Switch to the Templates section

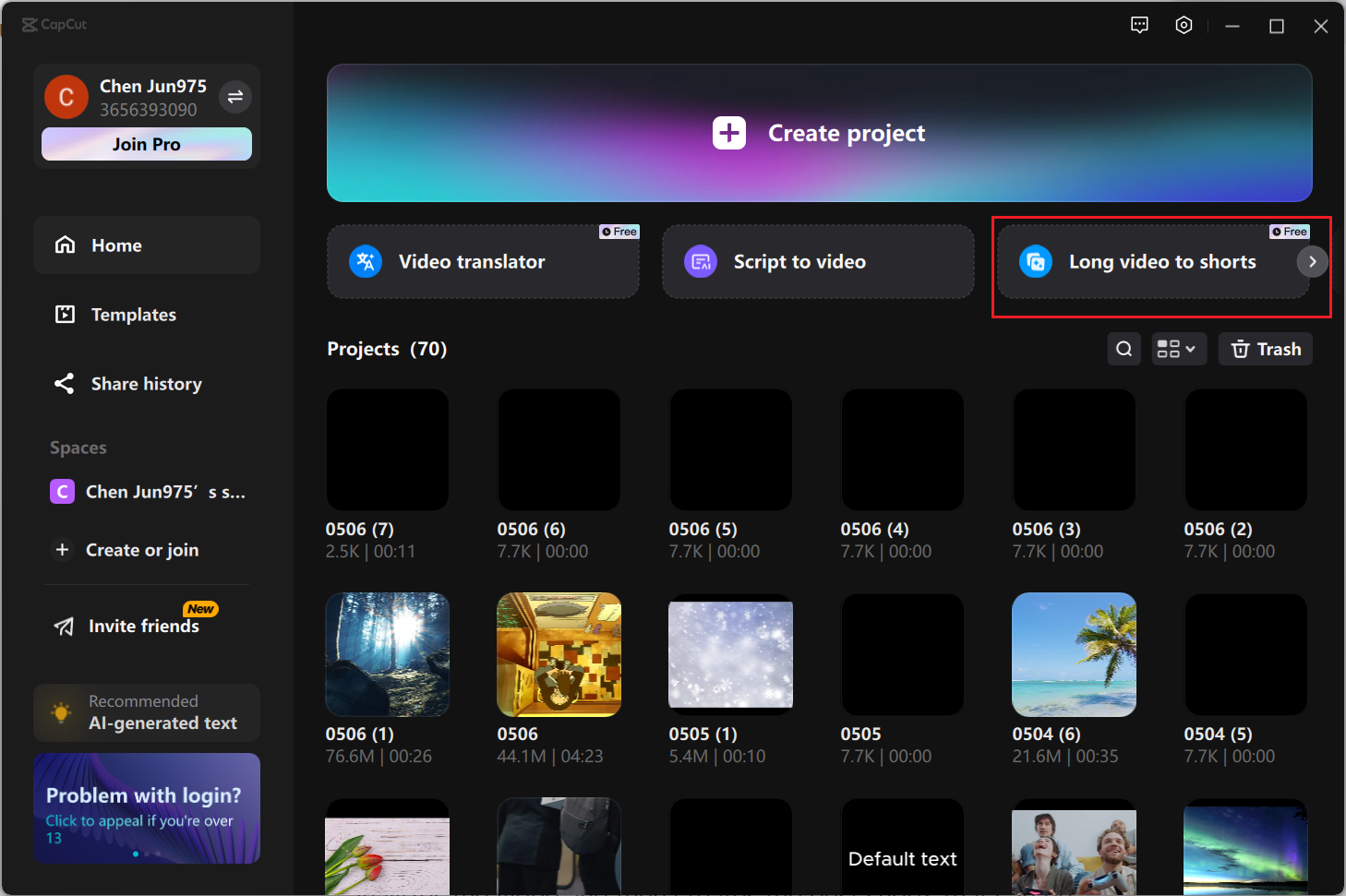133,314
